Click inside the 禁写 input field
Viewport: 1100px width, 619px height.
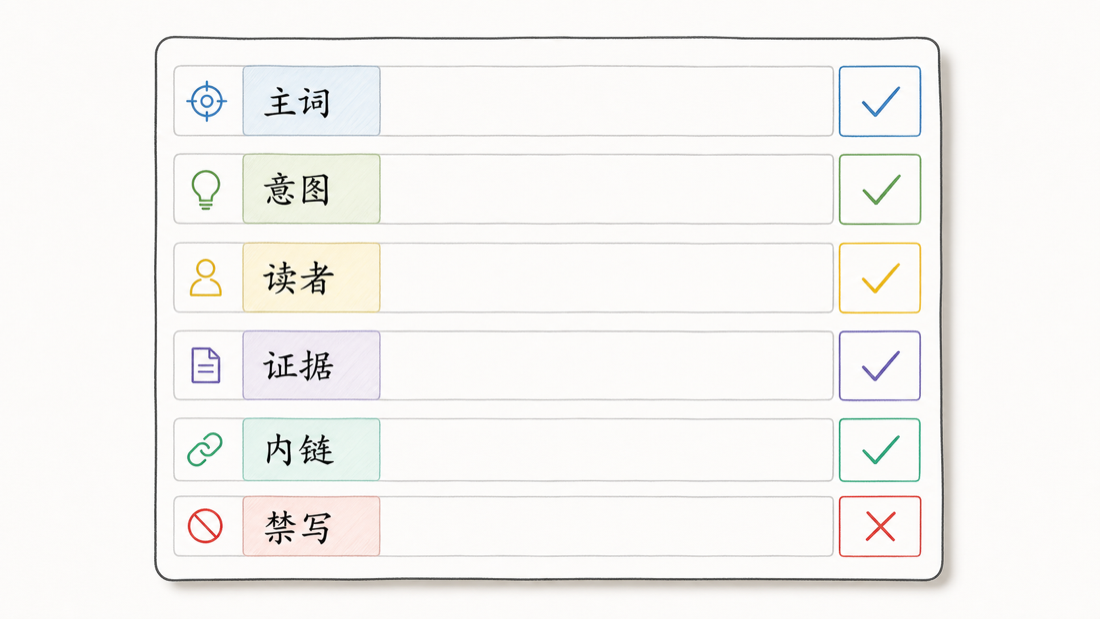tap(607, 526)
